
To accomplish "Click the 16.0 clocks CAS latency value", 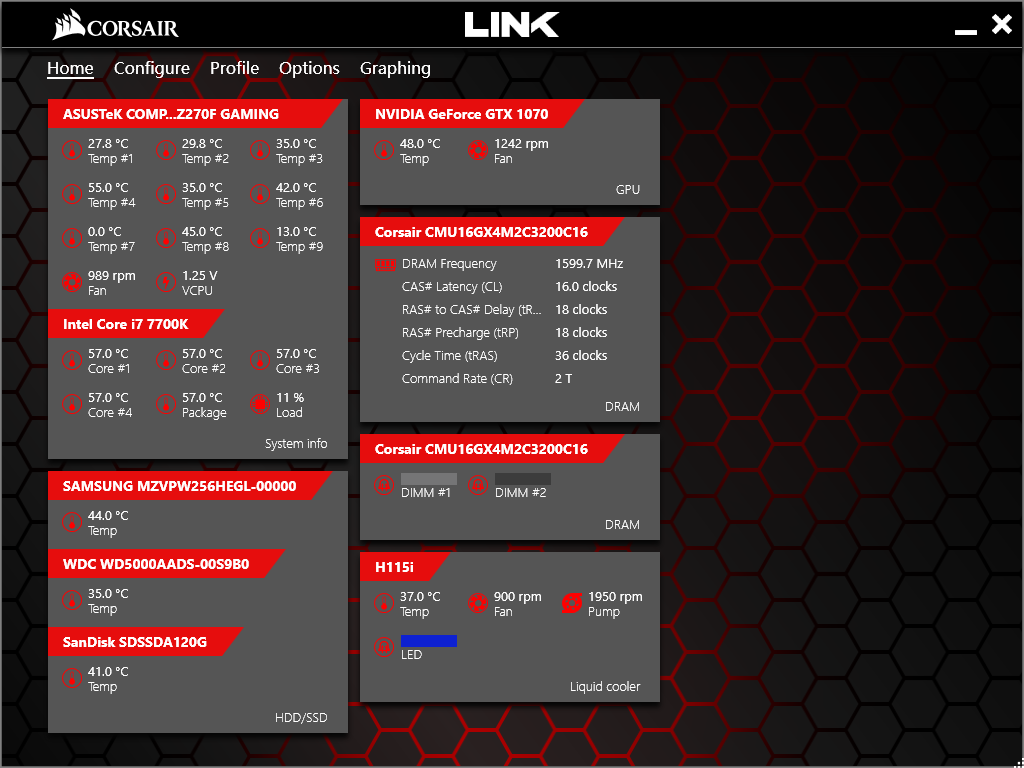I will coord(586,287).
